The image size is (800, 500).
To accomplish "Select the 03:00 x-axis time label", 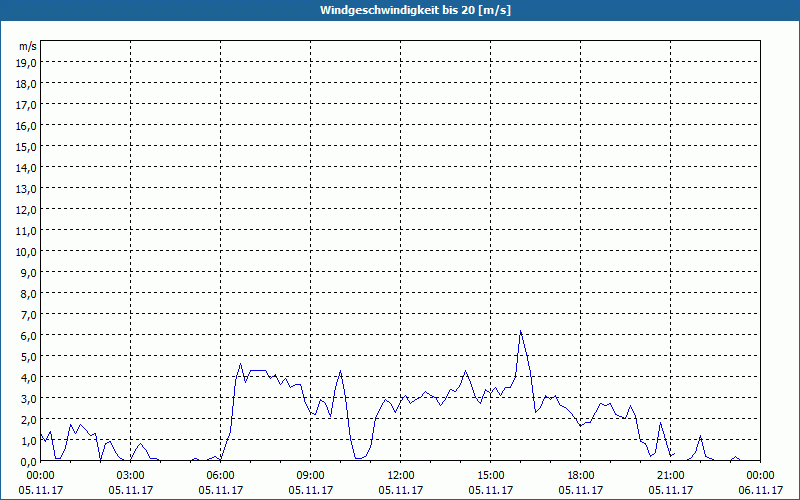I will [131, 476].
